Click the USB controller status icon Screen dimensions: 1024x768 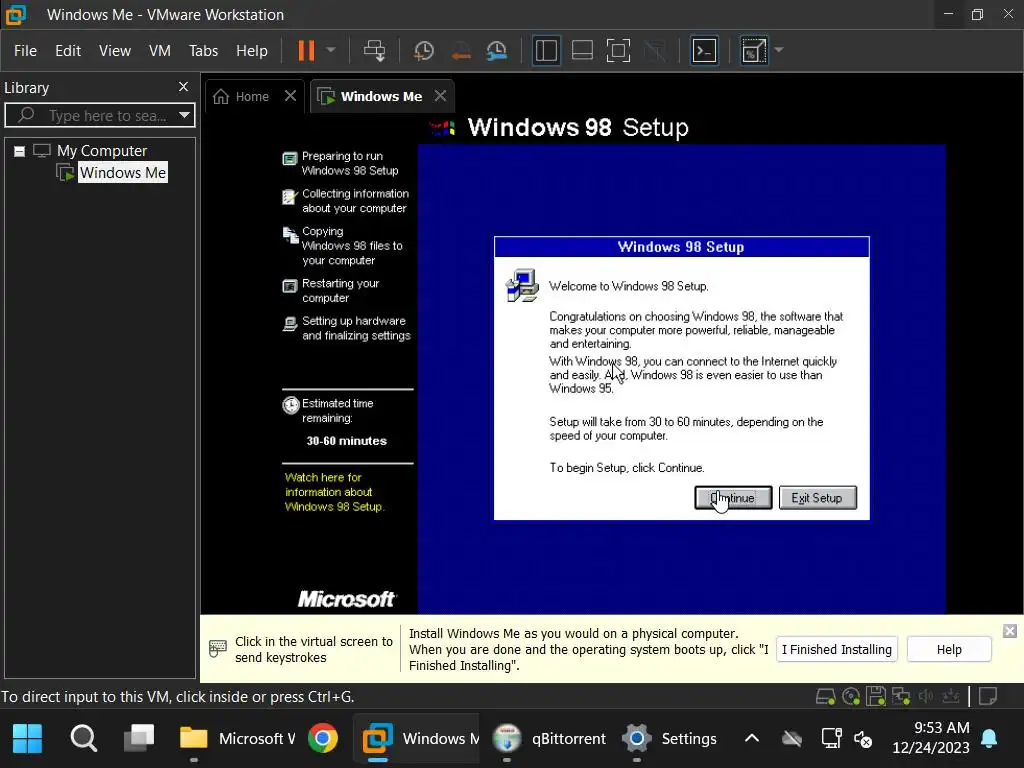click(950, 697)
